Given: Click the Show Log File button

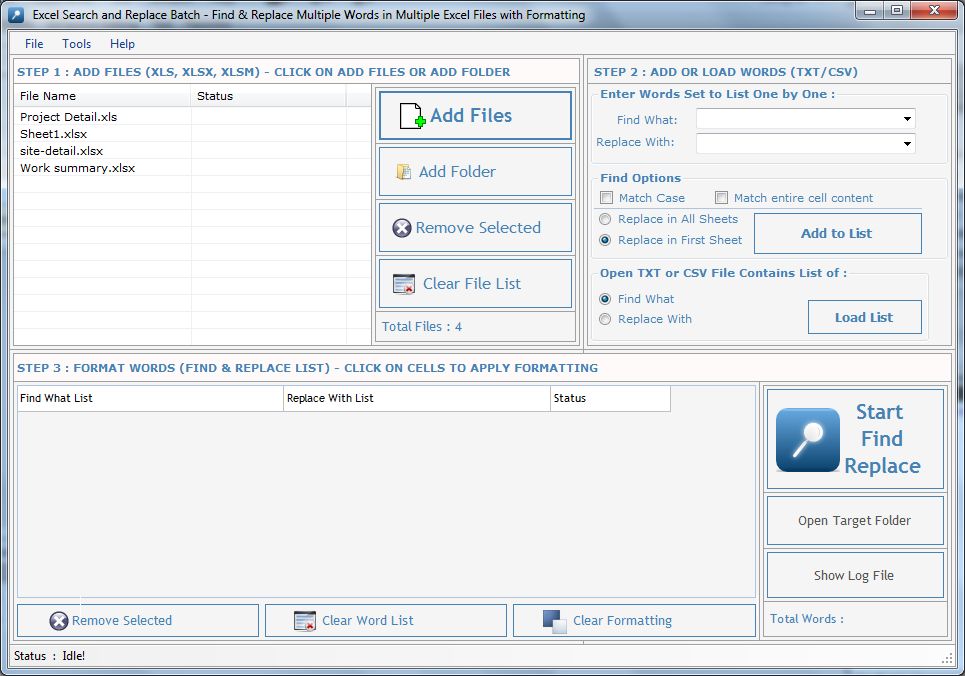Looking at the screenshot, I should click(x=855, y=575).
